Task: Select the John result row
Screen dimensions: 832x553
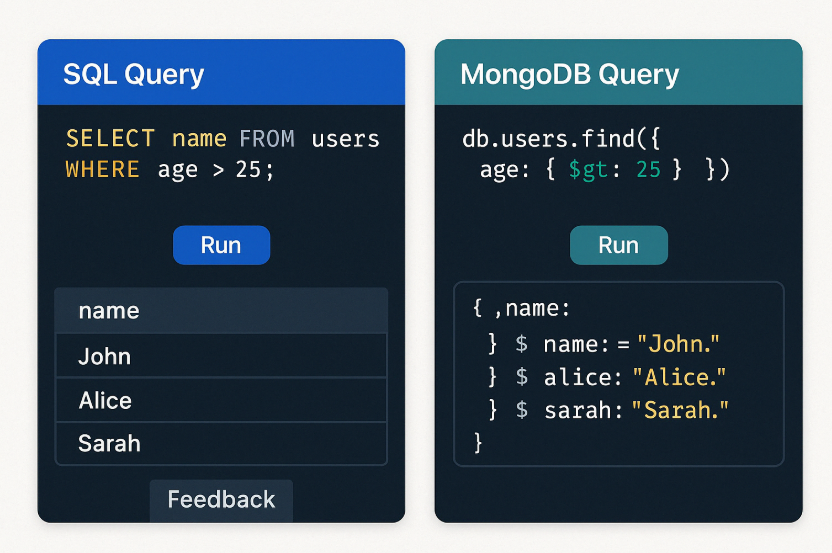Action: click(x=221, y=356)
